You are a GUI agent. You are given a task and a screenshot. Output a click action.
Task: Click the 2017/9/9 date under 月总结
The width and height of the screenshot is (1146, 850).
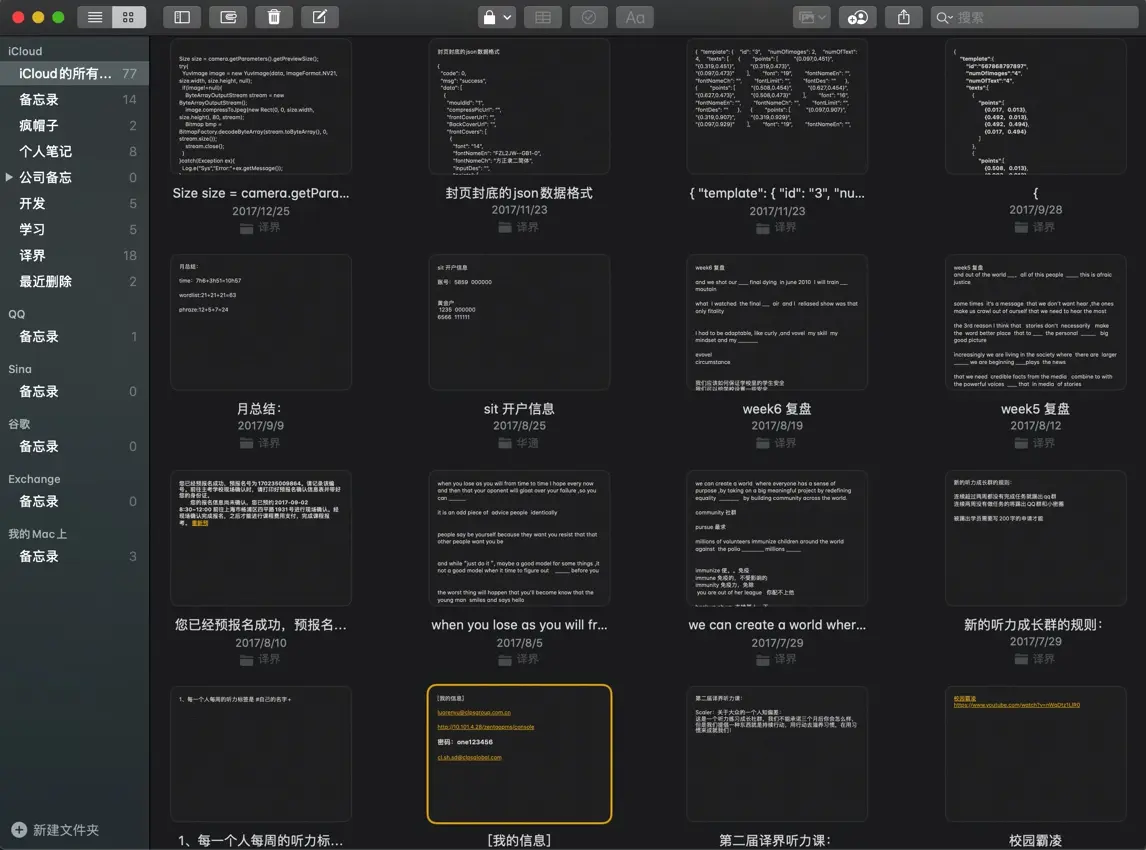(261, 425)
